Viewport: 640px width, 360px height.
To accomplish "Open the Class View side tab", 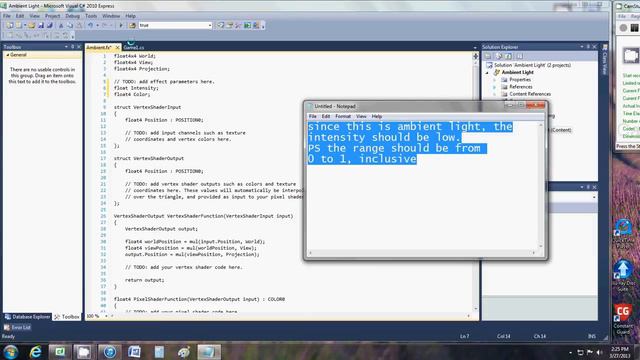I will [605, 60].
